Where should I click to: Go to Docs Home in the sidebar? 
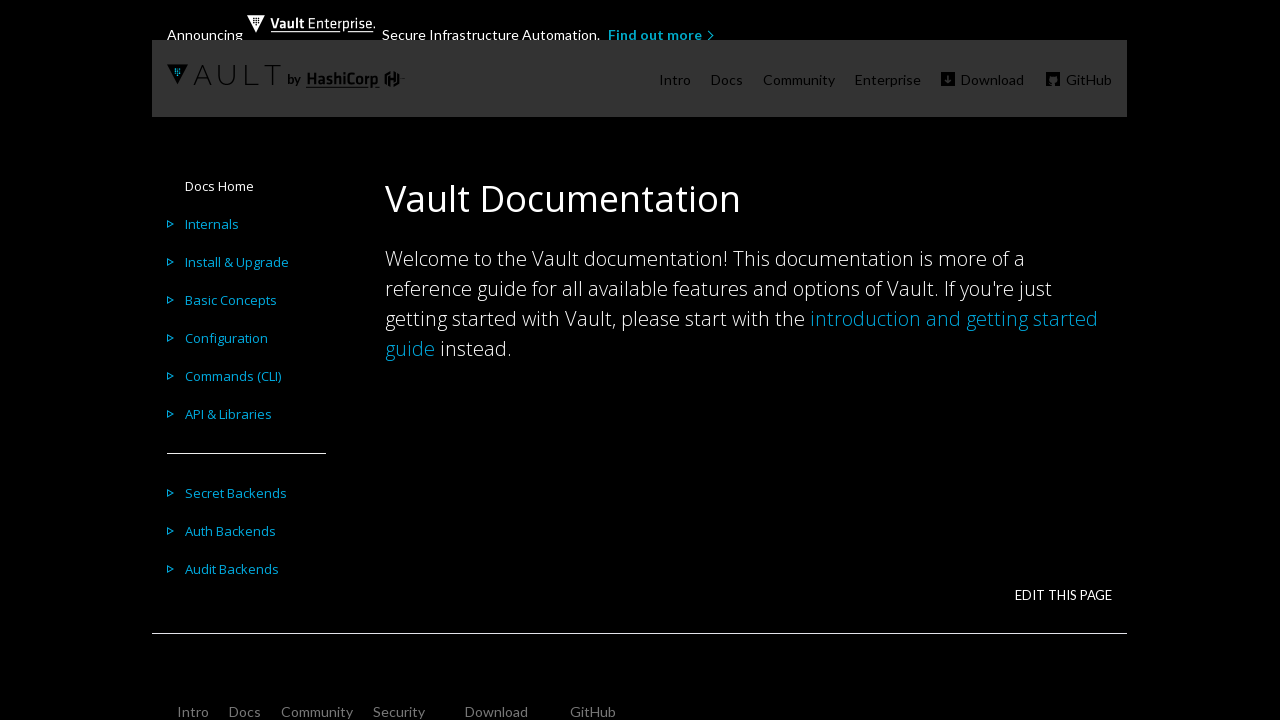219,186
